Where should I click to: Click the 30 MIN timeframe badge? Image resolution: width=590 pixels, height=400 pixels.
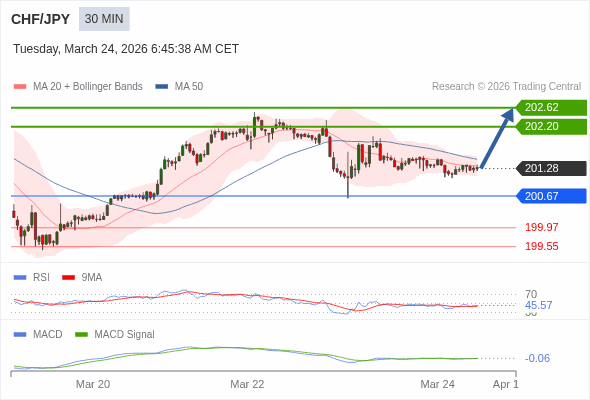point(104,19)
